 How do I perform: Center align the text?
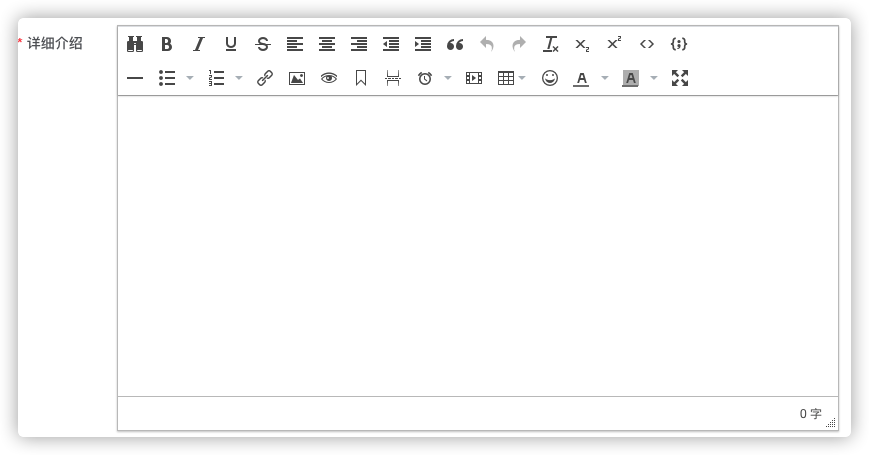pos(327,44)
